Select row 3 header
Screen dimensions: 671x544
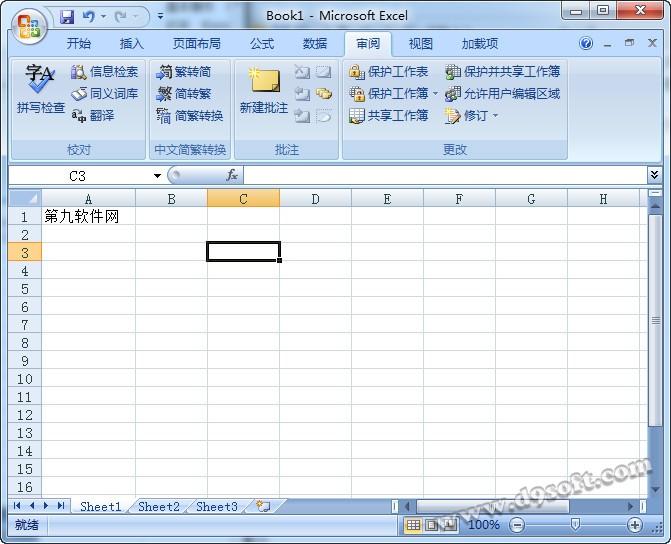25,253
